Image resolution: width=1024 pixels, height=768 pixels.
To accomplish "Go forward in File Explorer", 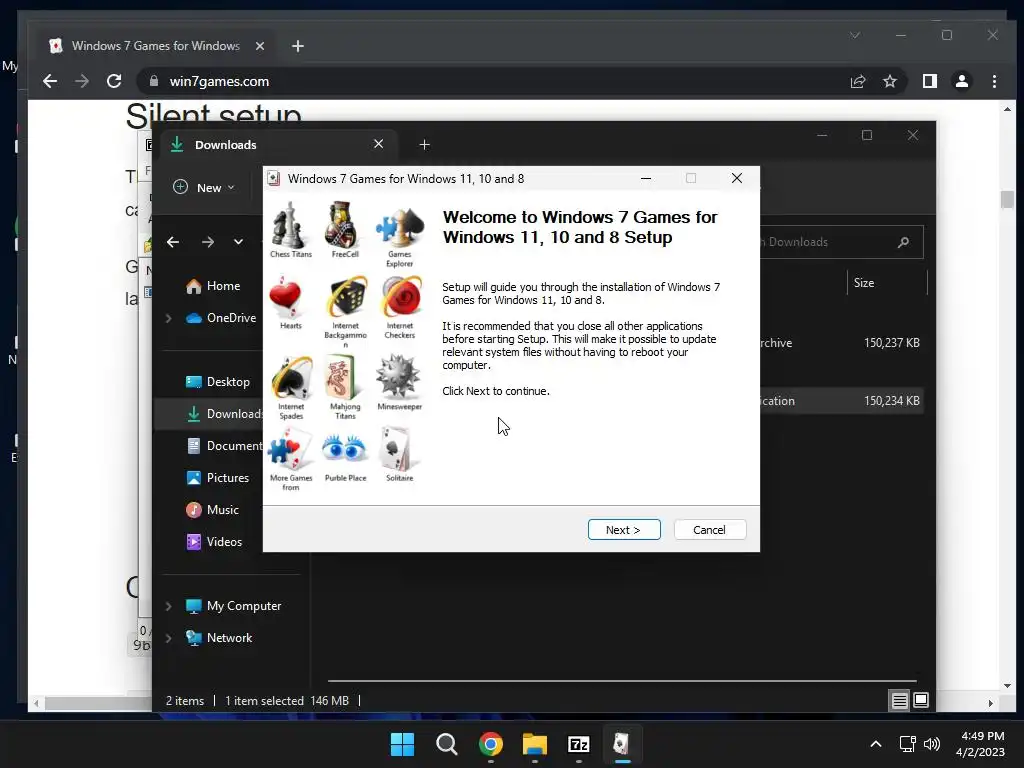I will tap(208, 242).
